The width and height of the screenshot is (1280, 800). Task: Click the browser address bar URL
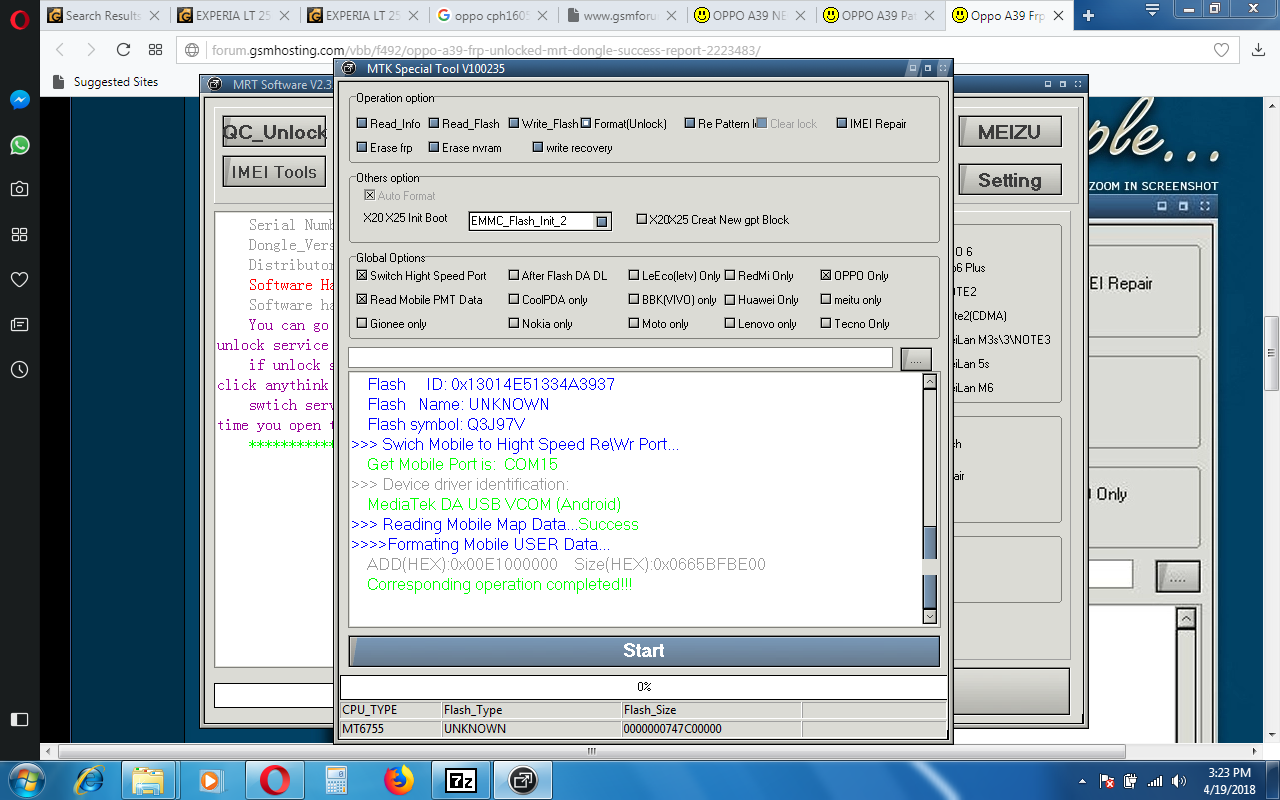pos(486,50)
